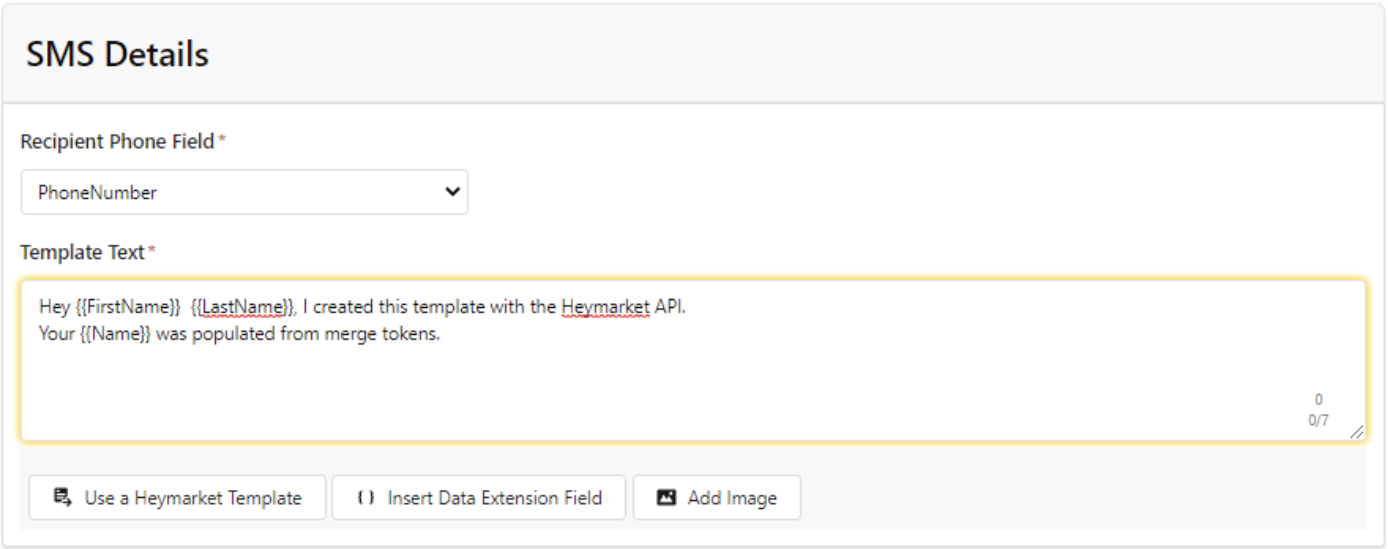Click the chevron arrow on the PhoneNumber select
The image size is (1388, 549).
[451, 192]
